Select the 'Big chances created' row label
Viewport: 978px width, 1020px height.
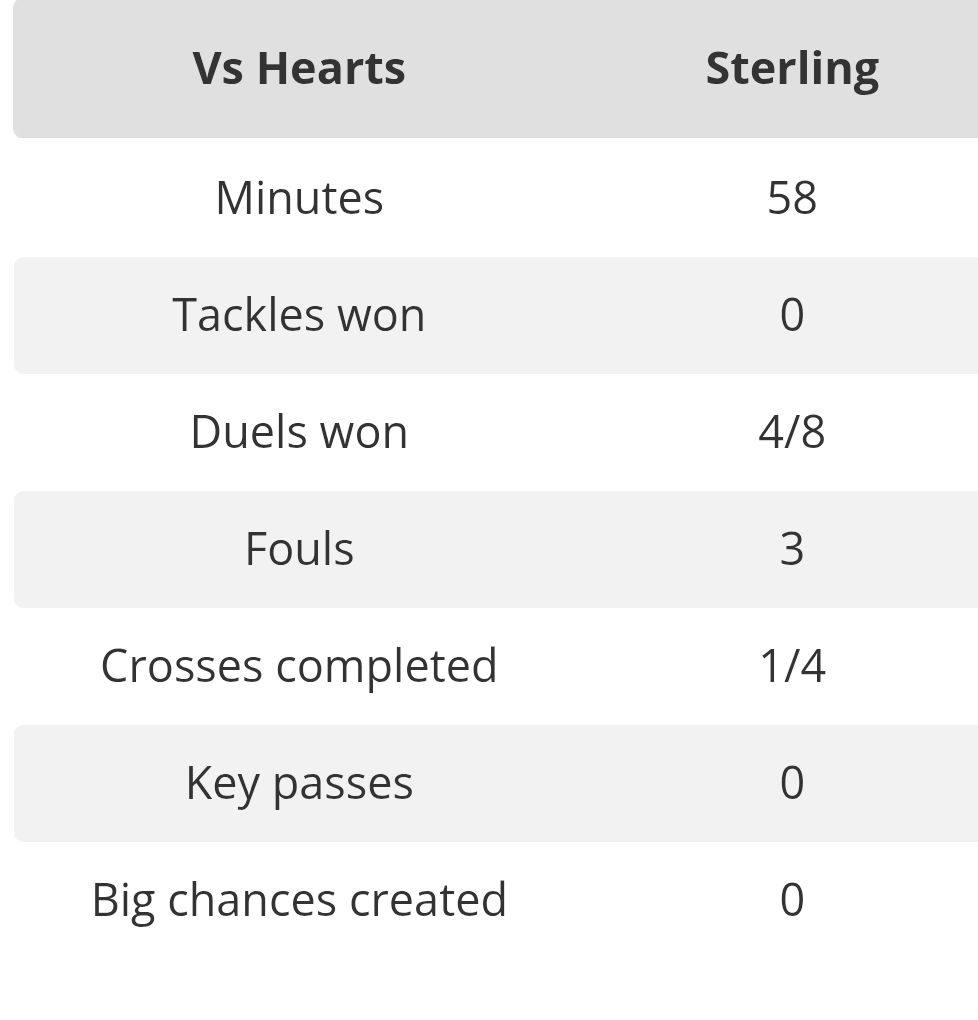tap(299, 900)
